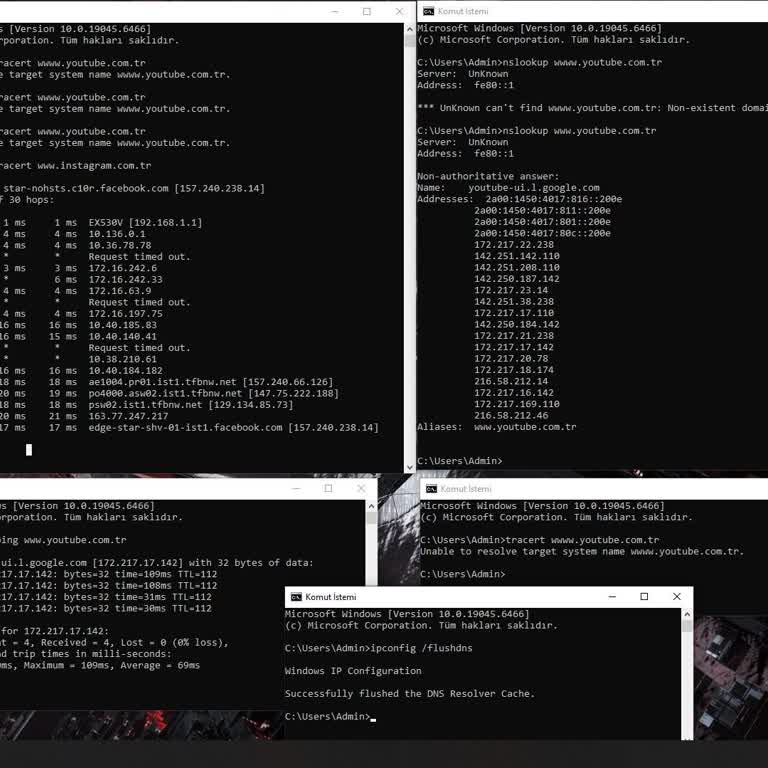Screen dimensions: 768x768
Task: Click IP address 172.217.22.238
Action: [x=514, y=244]
